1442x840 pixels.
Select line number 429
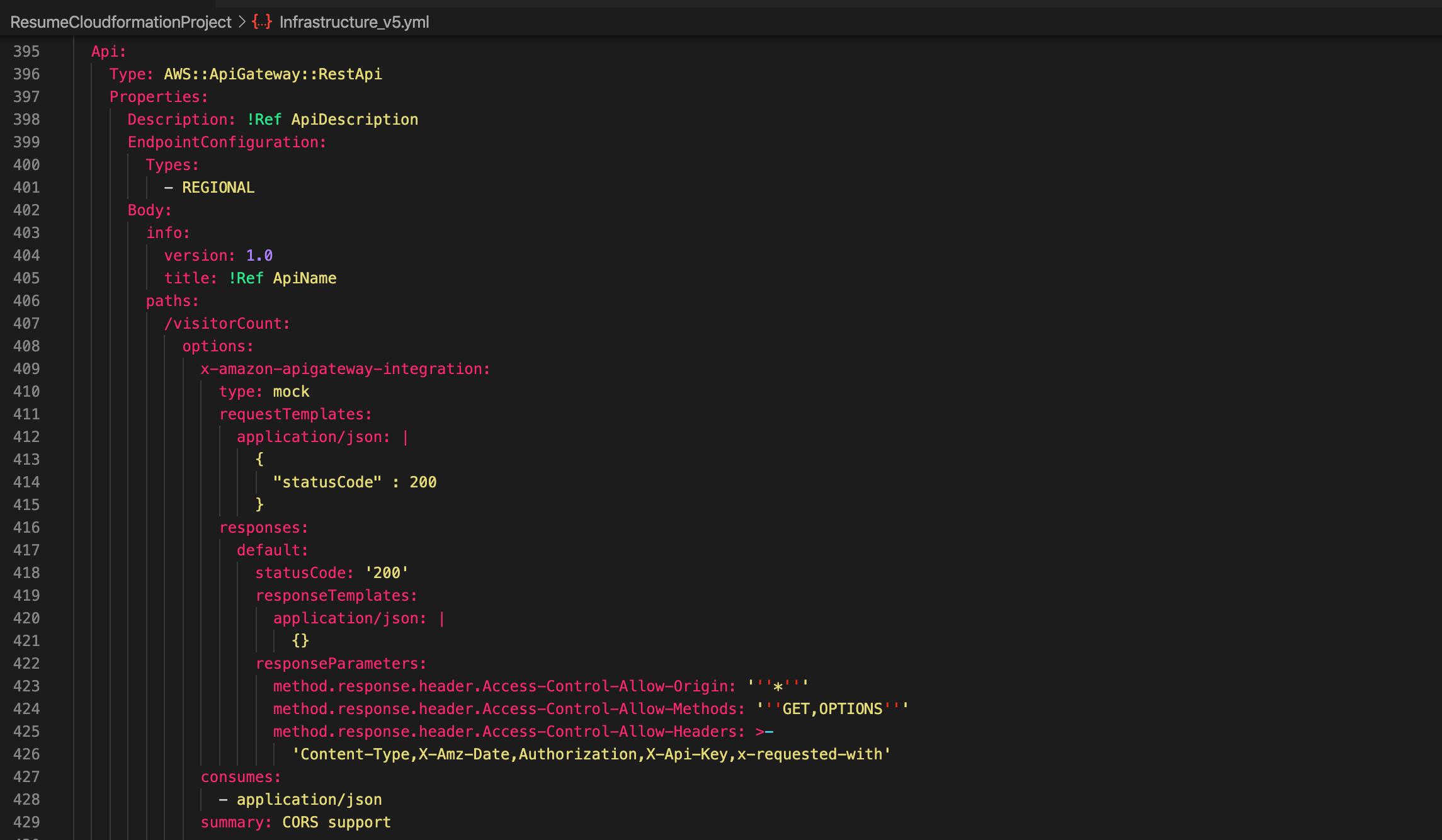[26, 822]
